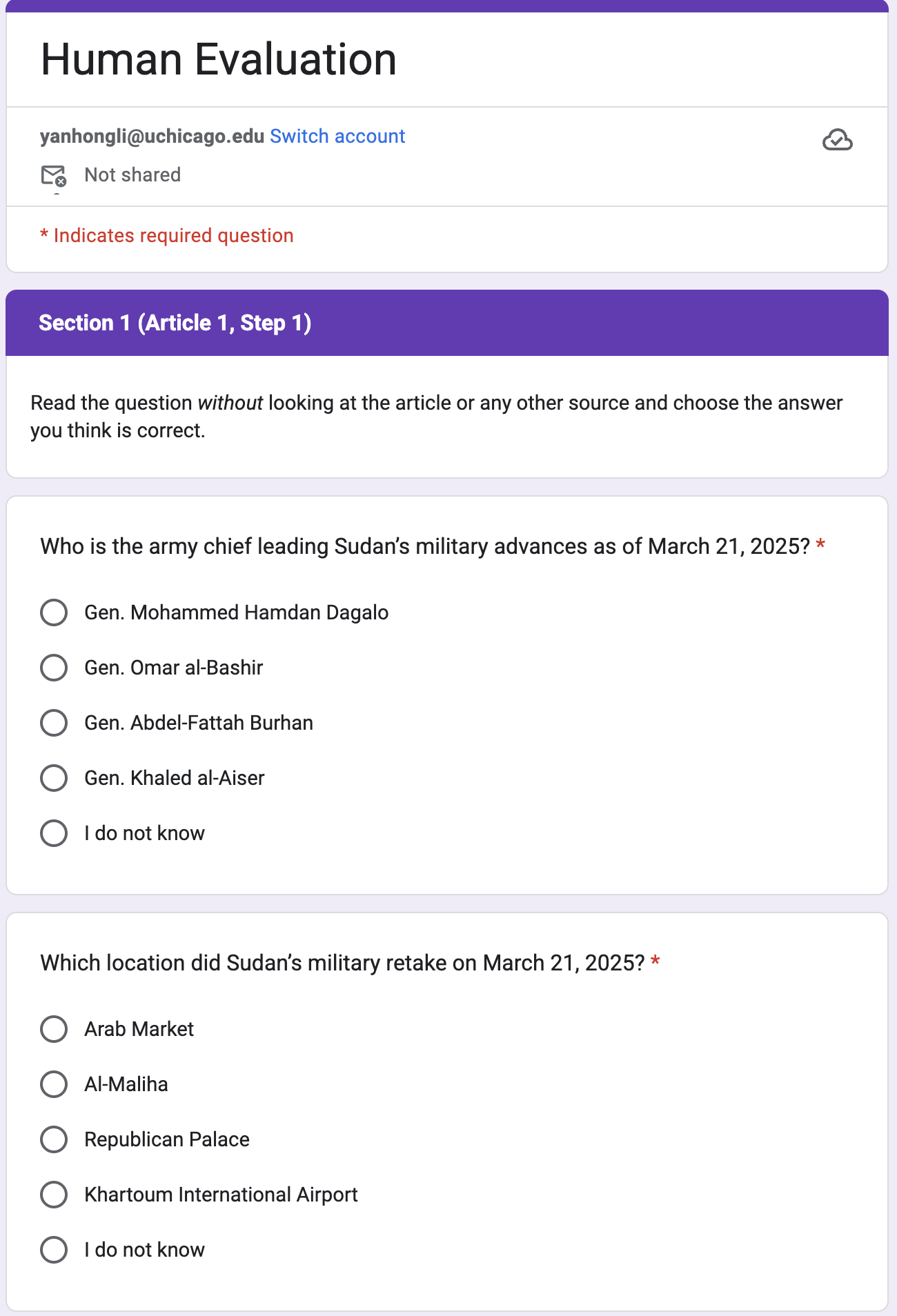Click the yanhongli@uchicago.edu account email
The image size is (897, 1316).
152,137
